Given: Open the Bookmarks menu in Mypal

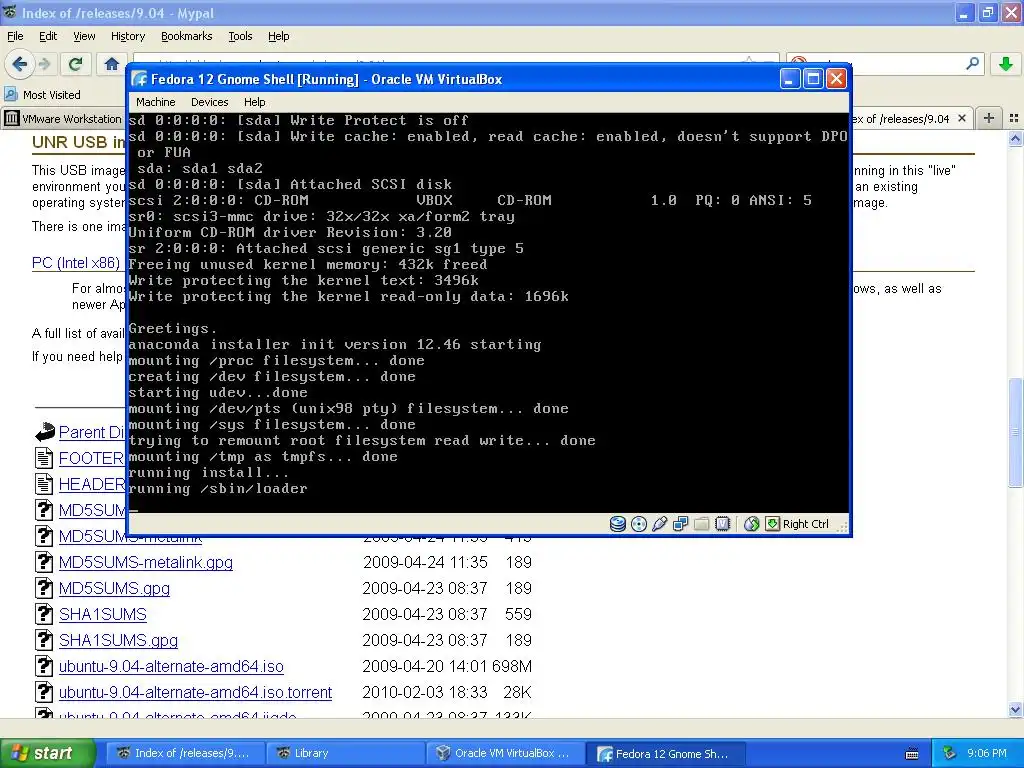Looking at the screenshot, I should click(x=186, y=36).
